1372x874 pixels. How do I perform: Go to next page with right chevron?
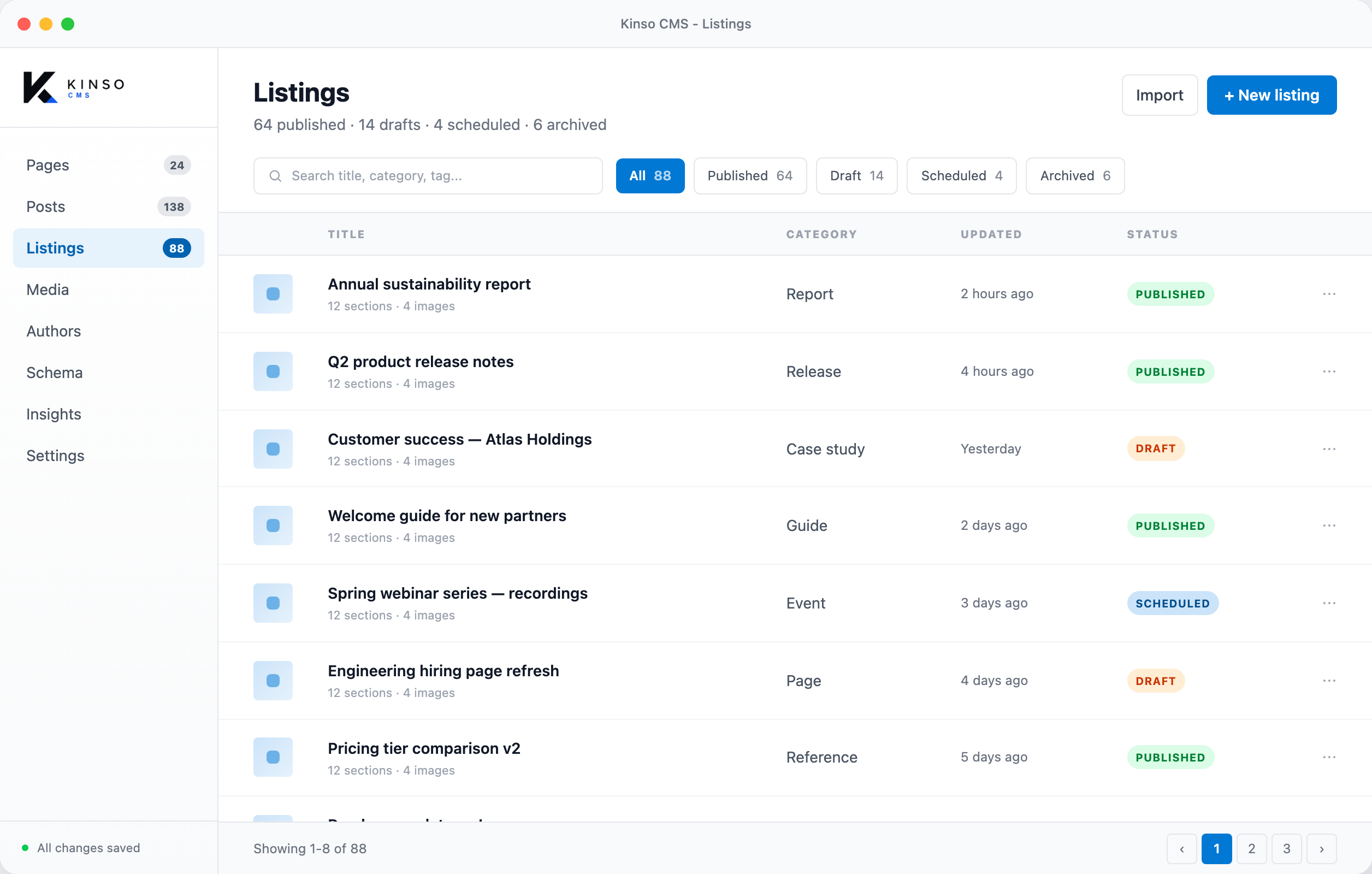pos(1321,849)
